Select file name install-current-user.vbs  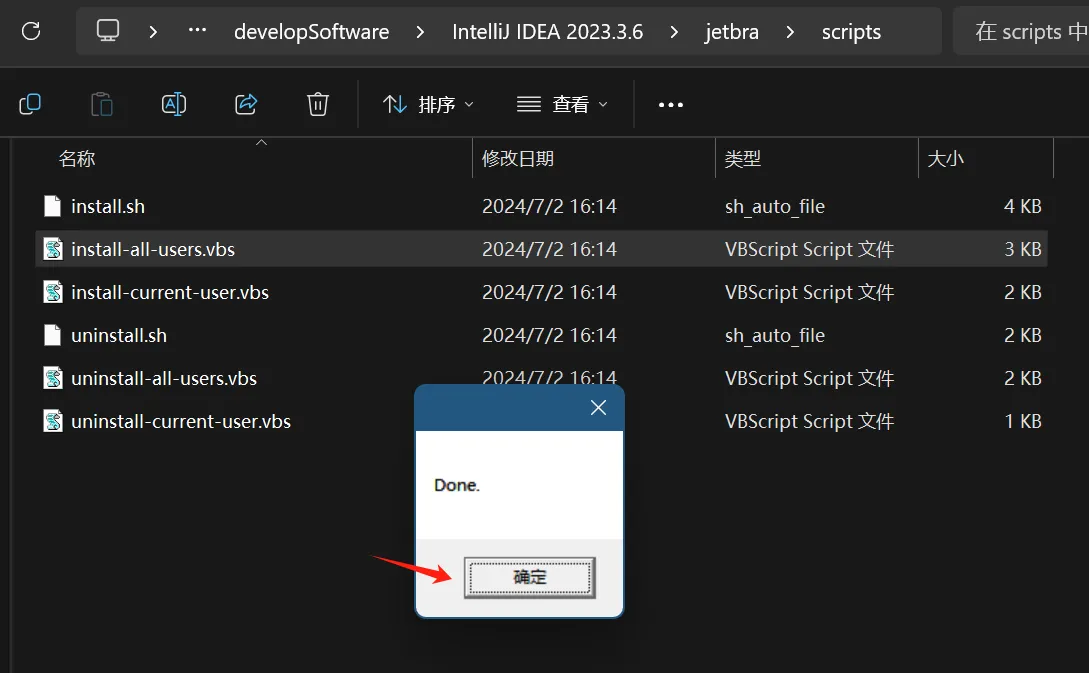pyautogui.click(x=169, y=292)
